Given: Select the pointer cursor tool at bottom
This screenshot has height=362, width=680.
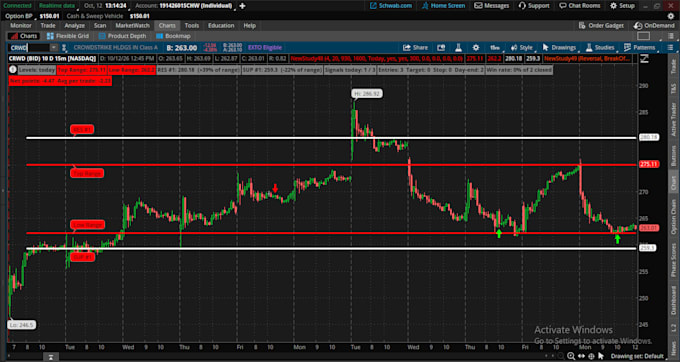Looking at the screenshot, I should [601, 356].
